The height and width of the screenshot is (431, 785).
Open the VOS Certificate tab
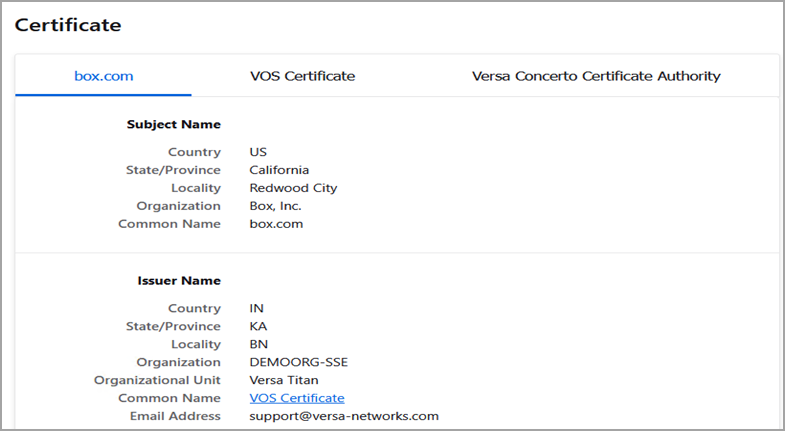pyautogui.click(x=302, y=76)
